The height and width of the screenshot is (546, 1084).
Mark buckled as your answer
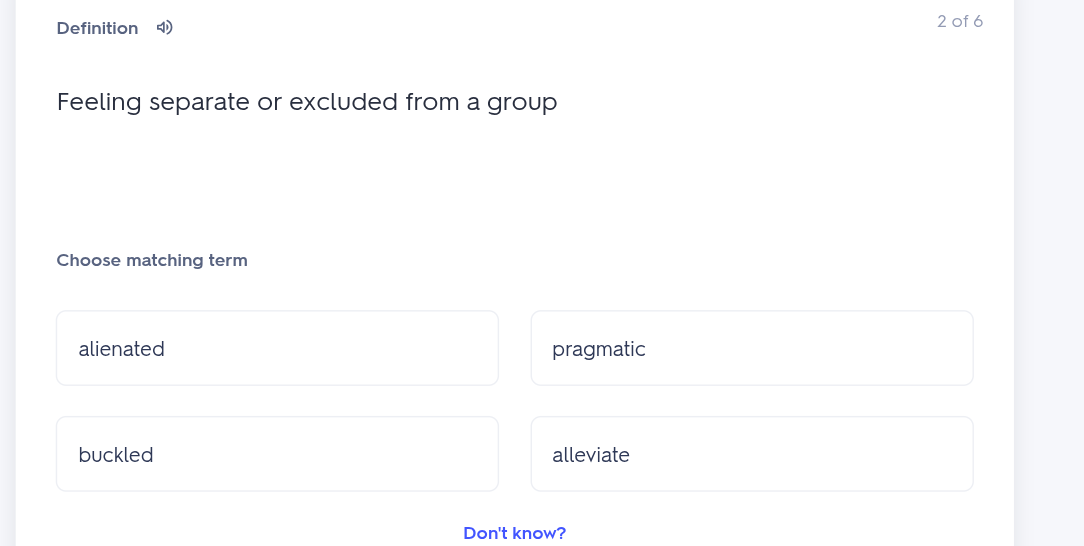click(x=277, y=454)
